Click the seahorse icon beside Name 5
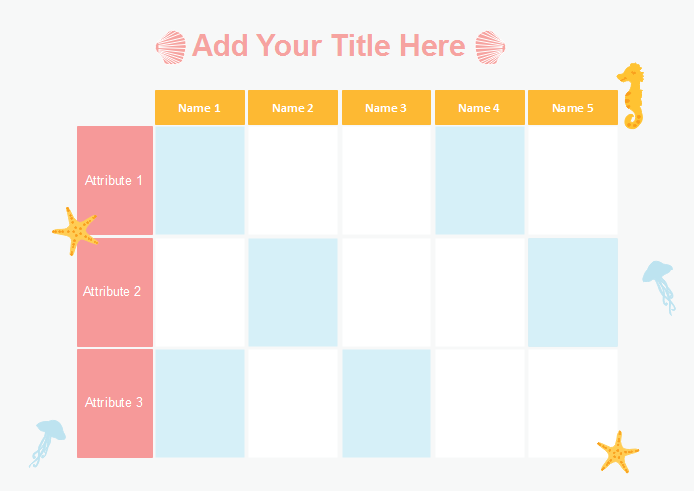The width and height of the screenshot is (694, 491). [631, 95]
